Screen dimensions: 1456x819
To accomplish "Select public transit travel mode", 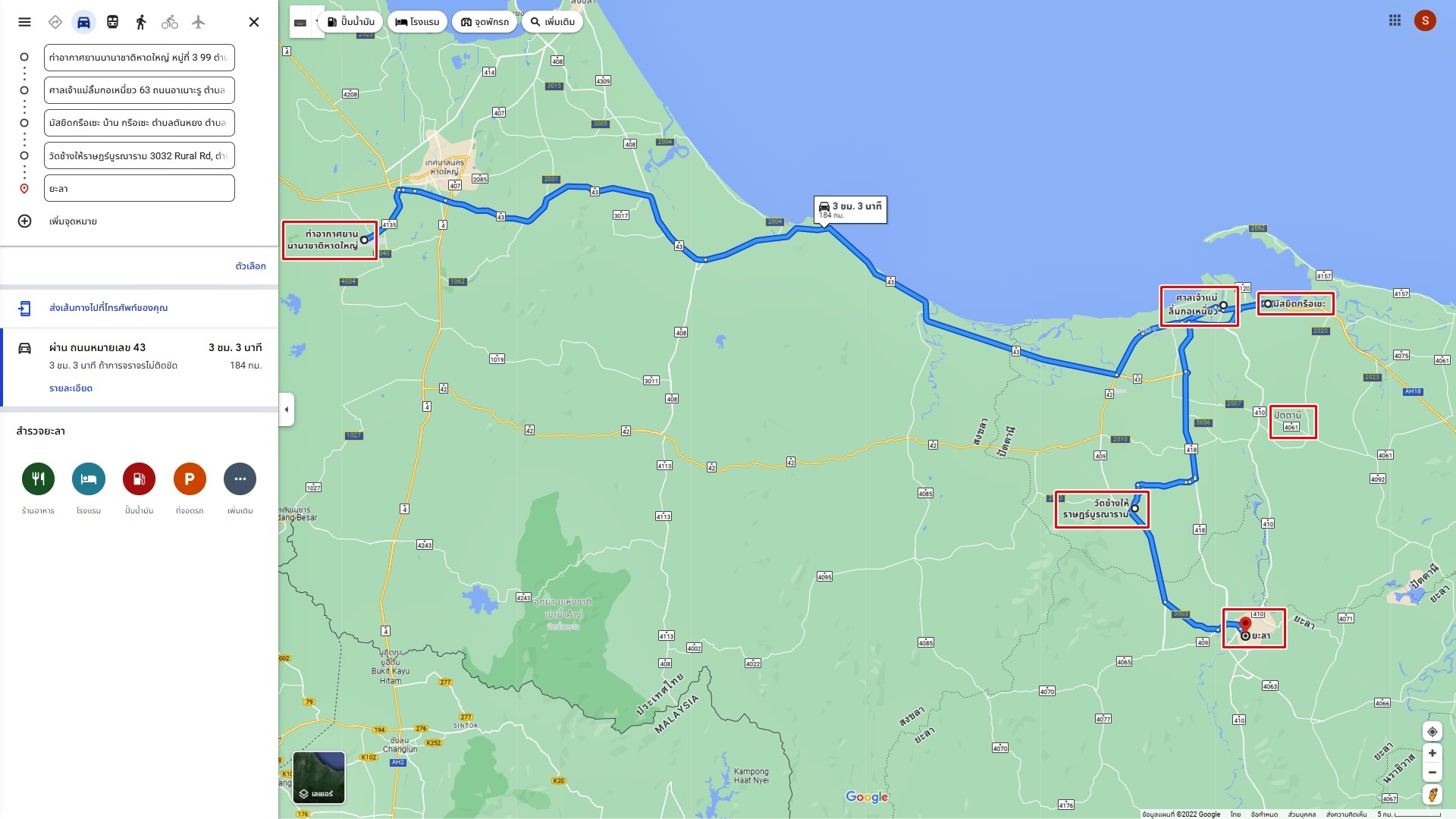I will (112, 22).
